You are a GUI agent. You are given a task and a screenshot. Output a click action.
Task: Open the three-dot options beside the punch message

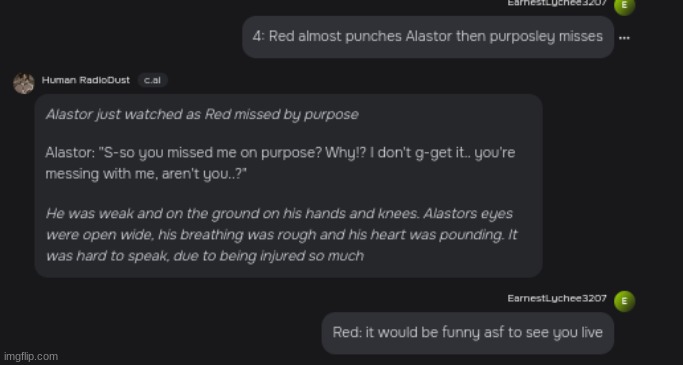click(624, 38)
